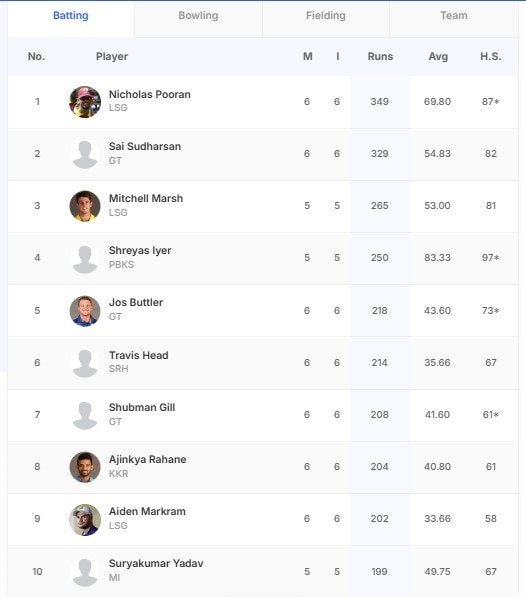Sort by the Runs column header
This screenshot has width=526, height=597.
(380, 56)
